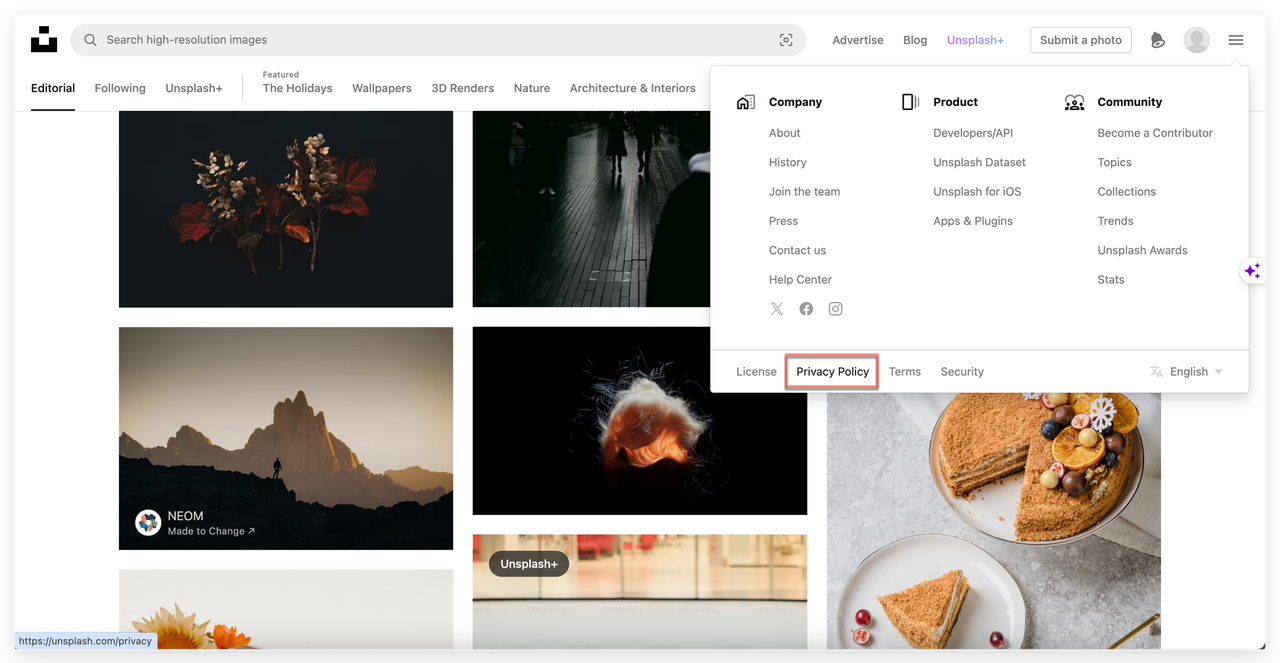The image size is (1280, 663).
Task: Open the About link
Action: click(x=784, y=133)
